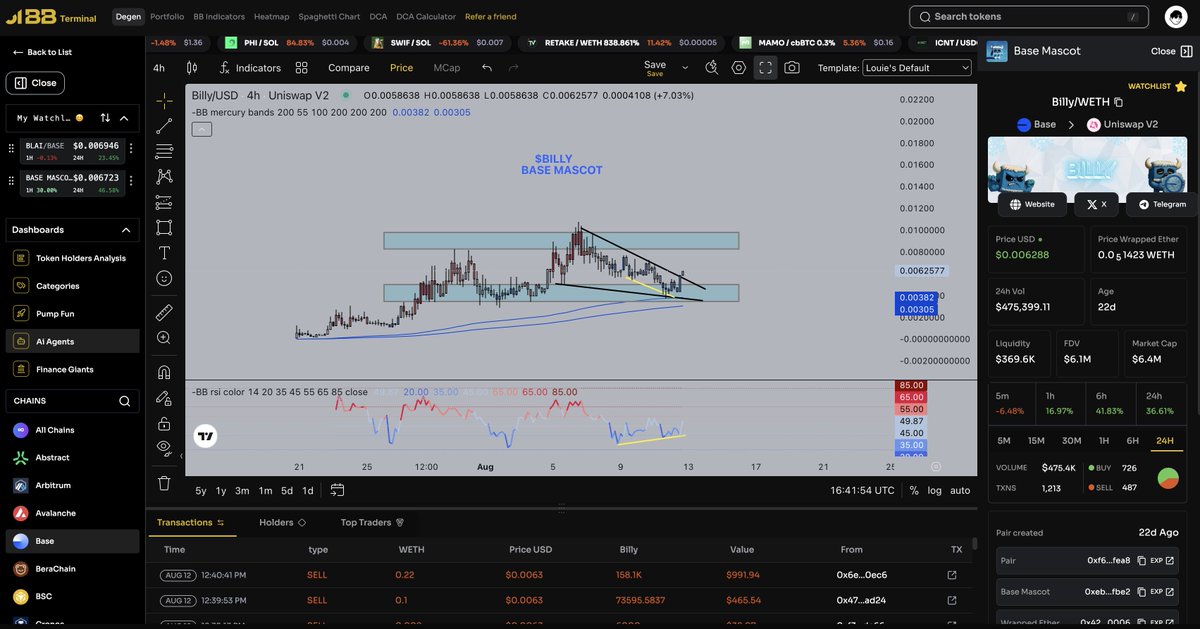This screenshot has width=1200, height=629.
Task: Take a chart snapshot with camera icon
Action: point(792,67)
